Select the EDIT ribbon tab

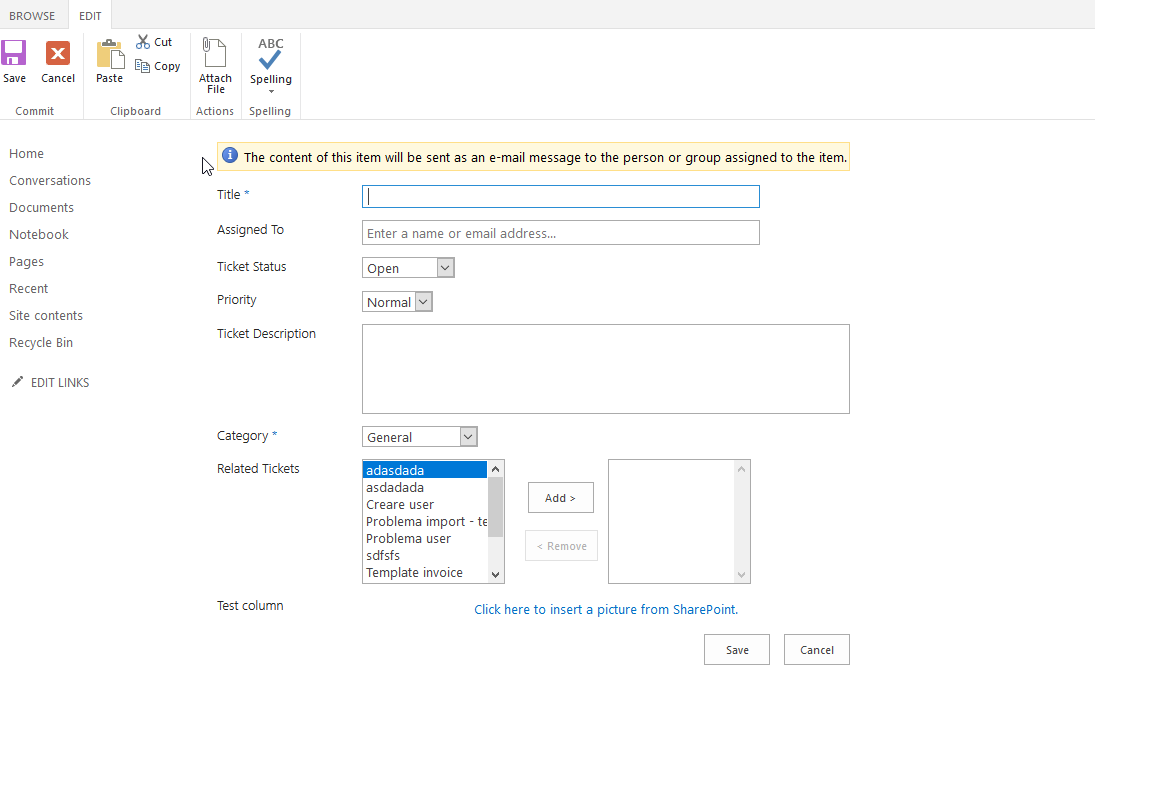pos(90,15)
